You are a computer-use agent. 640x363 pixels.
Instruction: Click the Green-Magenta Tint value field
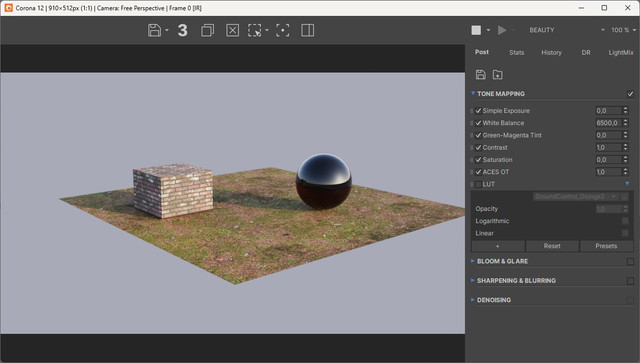point(608,135)
